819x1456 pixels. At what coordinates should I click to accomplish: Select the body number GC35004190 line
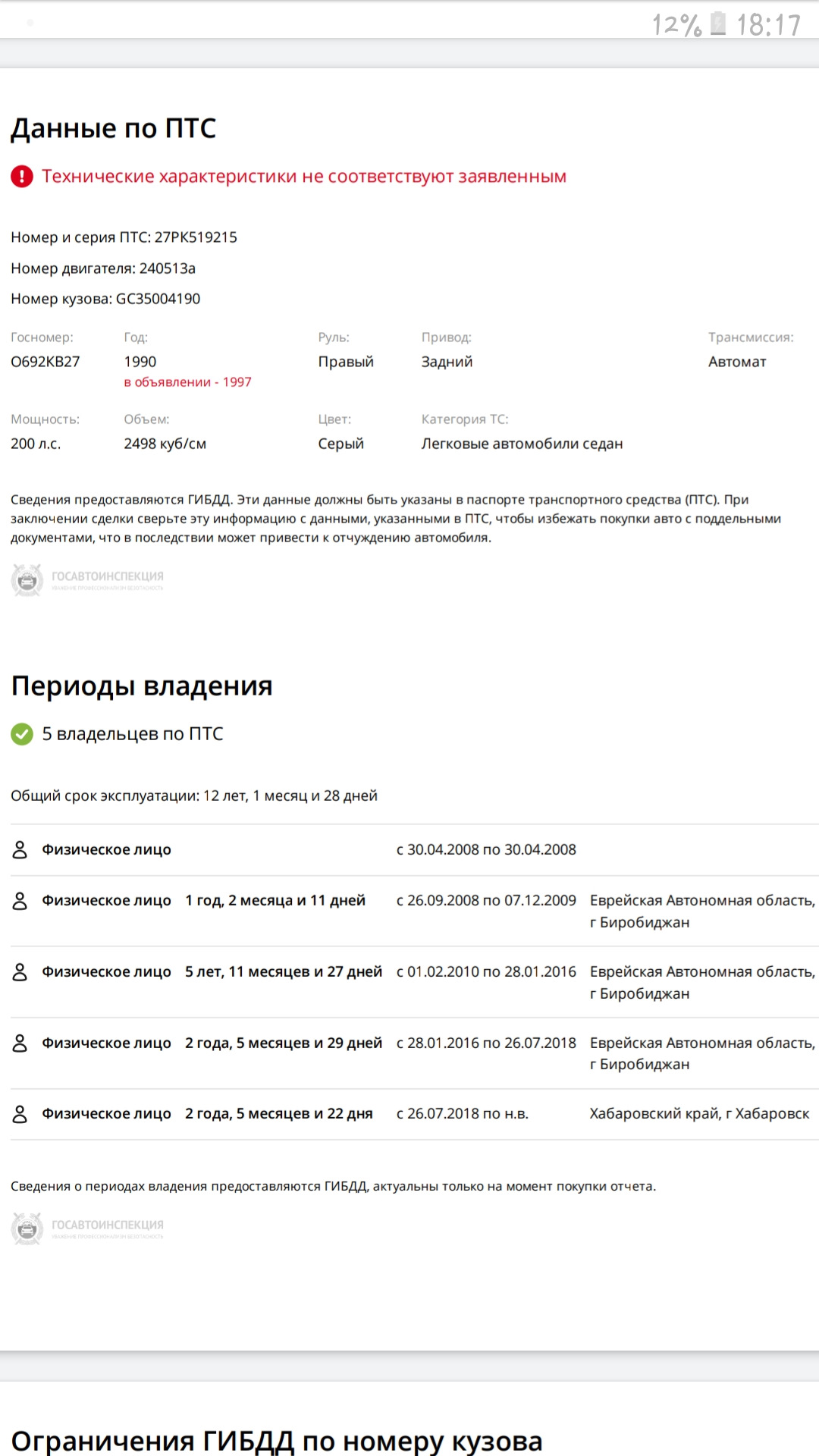point(105,299)
